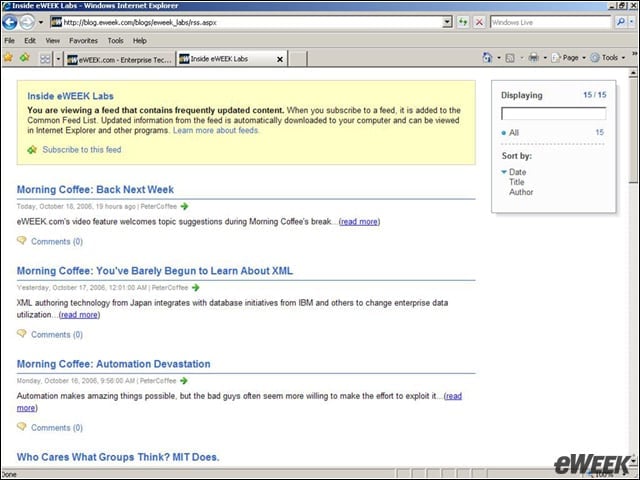Viewport: 640px width, 480px height.
Task: Open the View menu
Action: [53, 40]
